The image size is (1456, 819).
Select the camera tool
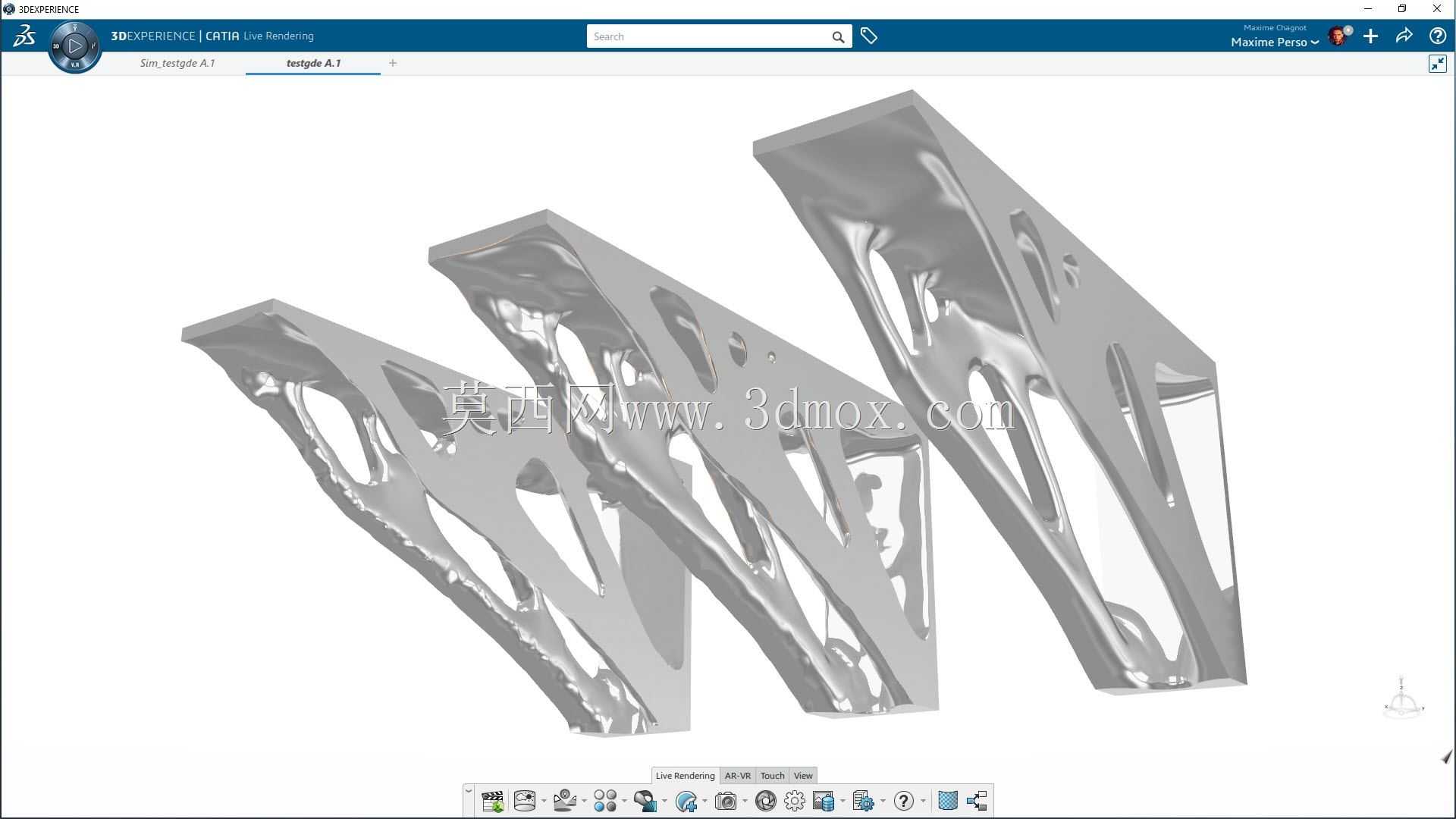click(x=726, y=801)
